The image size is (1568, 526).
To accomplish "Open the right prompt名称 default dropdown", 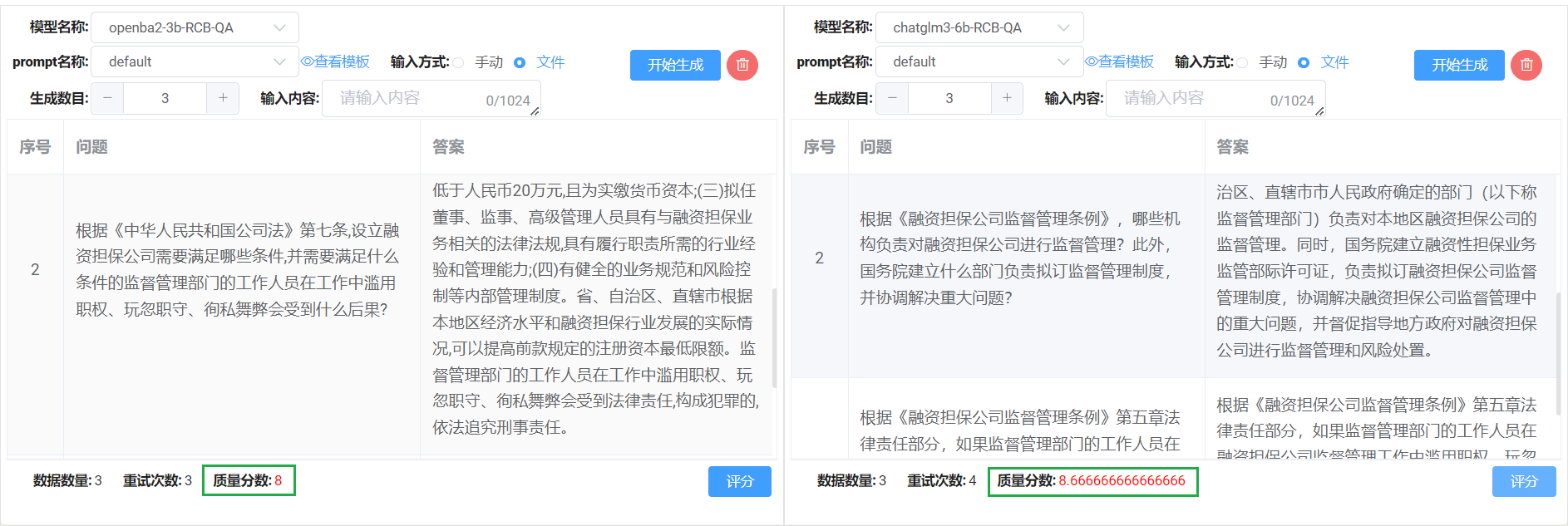I will (x=979, y=61).
